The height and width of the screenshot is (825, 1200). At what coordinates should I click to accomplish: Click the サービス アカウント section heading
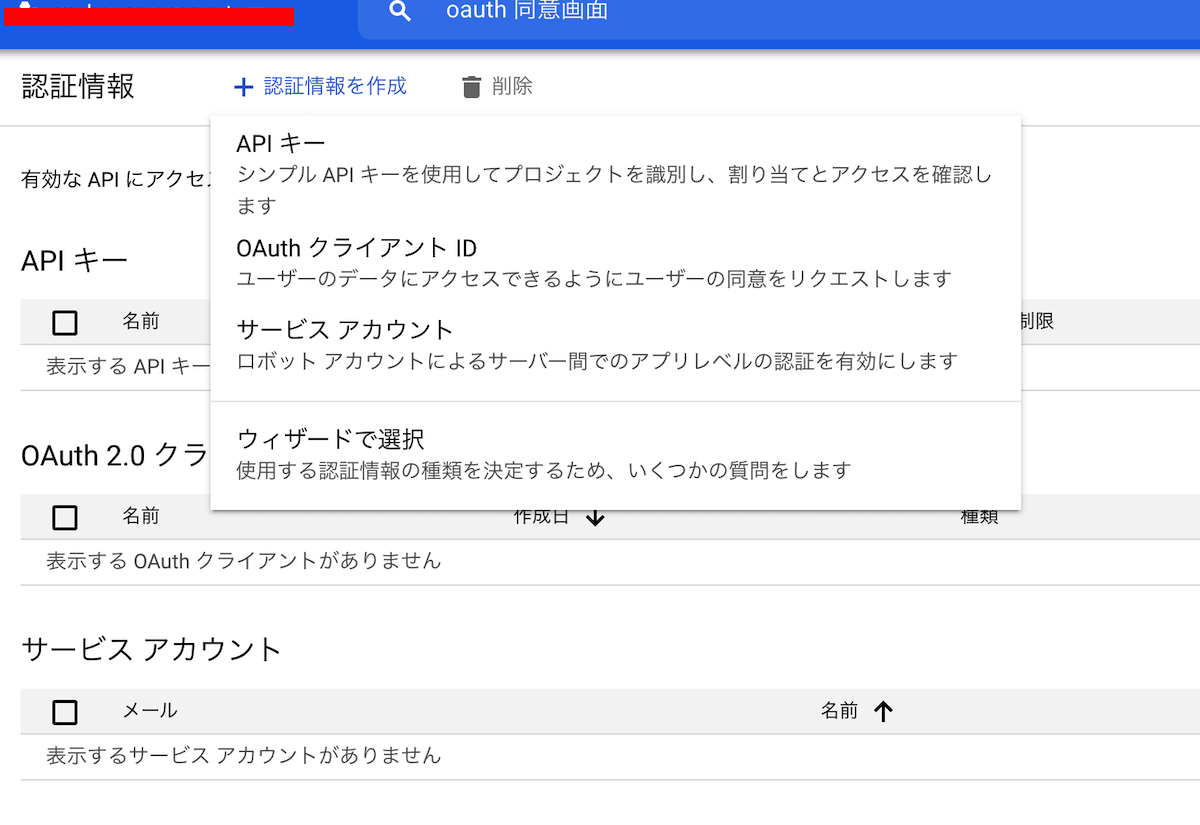[x=152, y=650]
